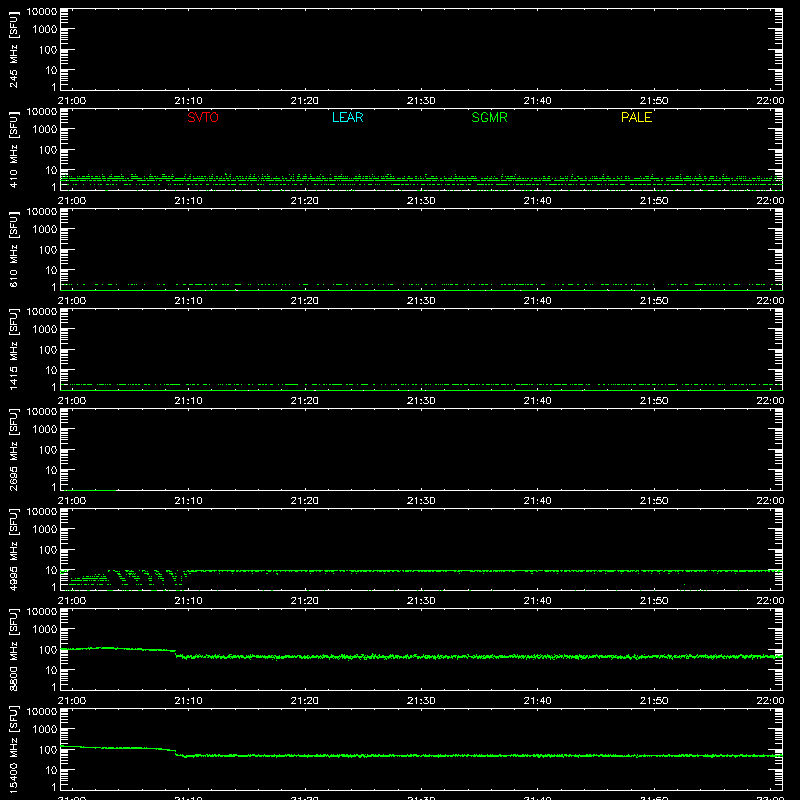This screenshot has height=800, width=800.
Task: Select 21:20 under the 8800 MHz panel
Action: pyautogui.click(x=305, y=701)
